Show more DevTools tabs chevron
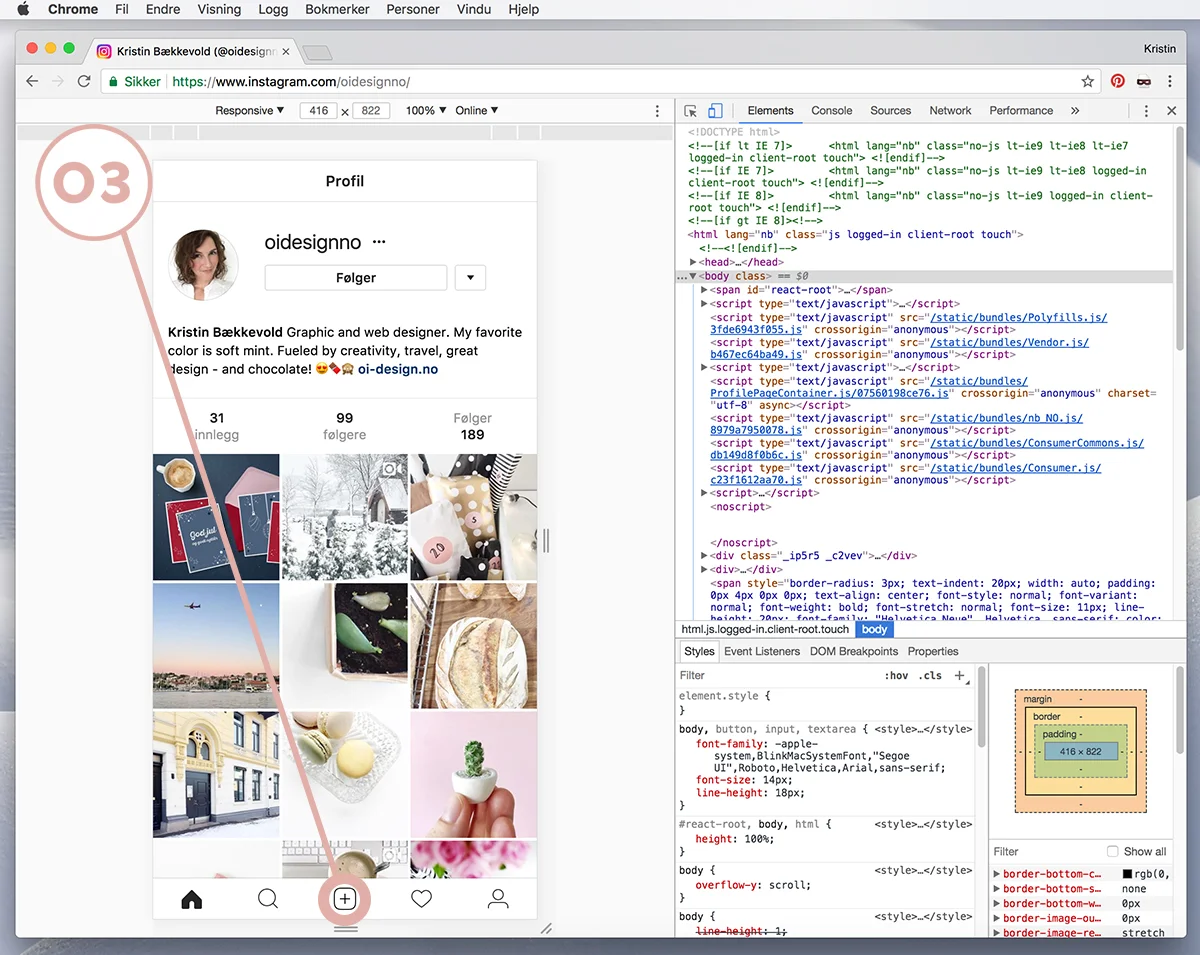 [1075, 111]
